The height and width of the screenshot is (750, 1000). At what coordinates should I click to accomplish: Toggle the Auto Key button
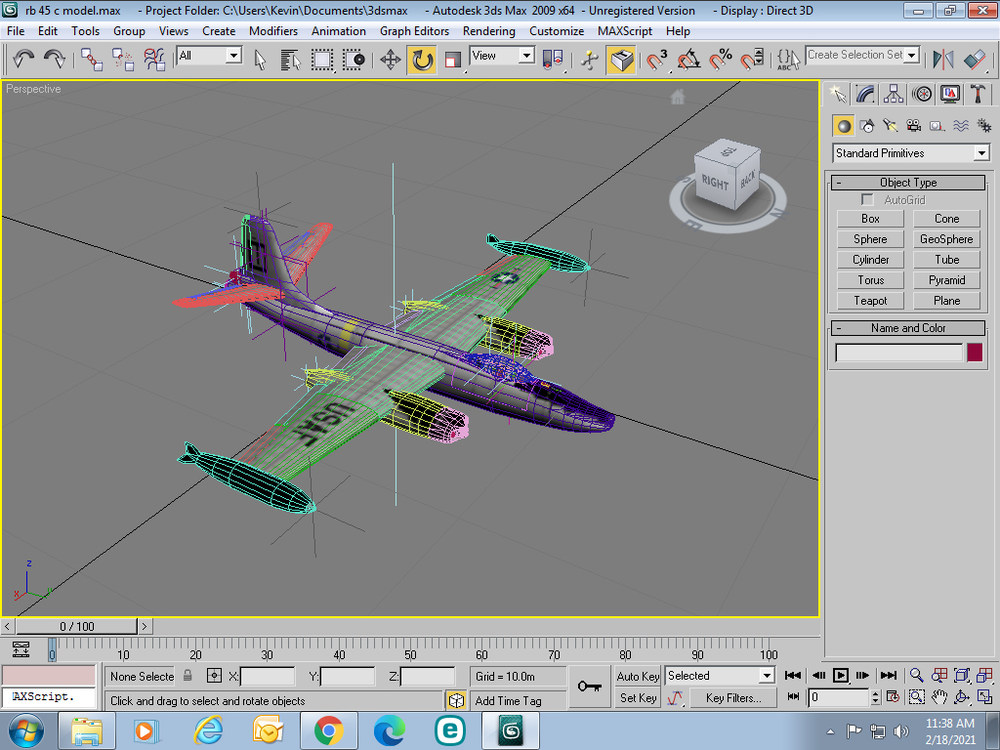pos(638,676)
